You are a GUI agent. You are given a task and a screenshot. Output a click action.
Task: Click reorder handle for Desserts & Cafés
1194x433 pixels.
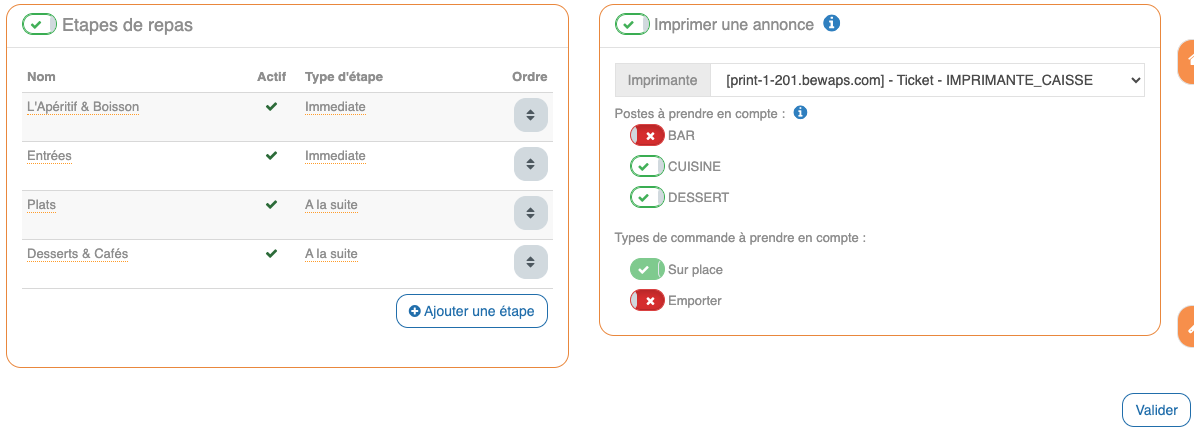click(530, 262)
